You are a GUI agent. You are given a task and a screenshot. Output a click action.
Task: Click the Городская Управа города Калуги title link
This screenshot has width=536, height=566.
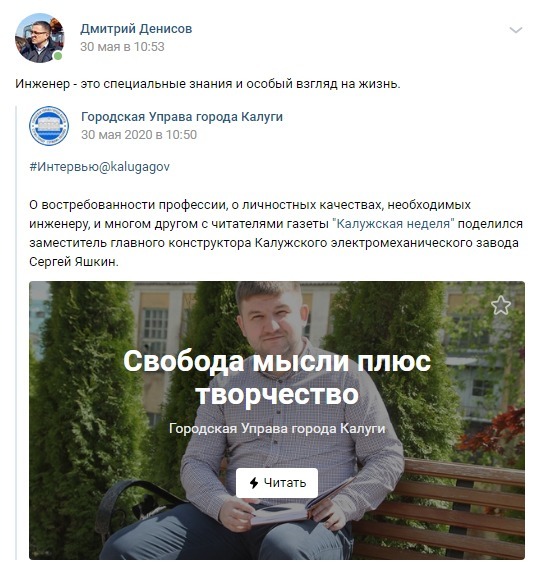(182, 117)
